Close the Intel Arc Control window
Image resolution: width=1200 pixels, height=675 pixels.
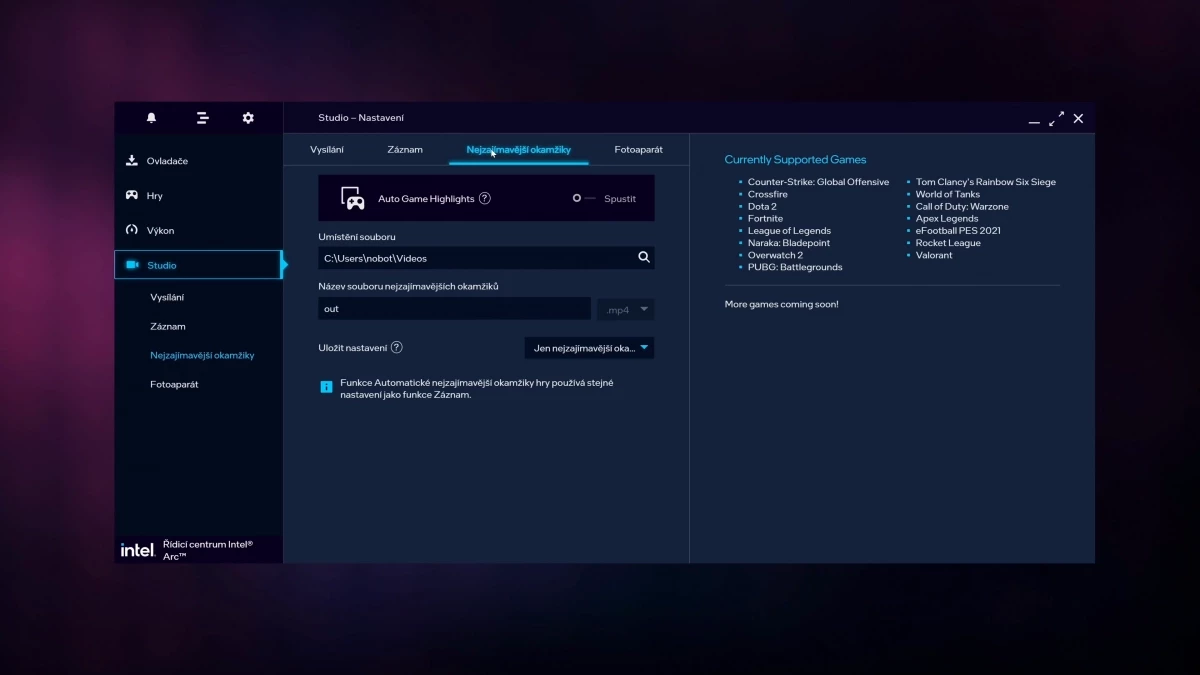[1078, 118]
